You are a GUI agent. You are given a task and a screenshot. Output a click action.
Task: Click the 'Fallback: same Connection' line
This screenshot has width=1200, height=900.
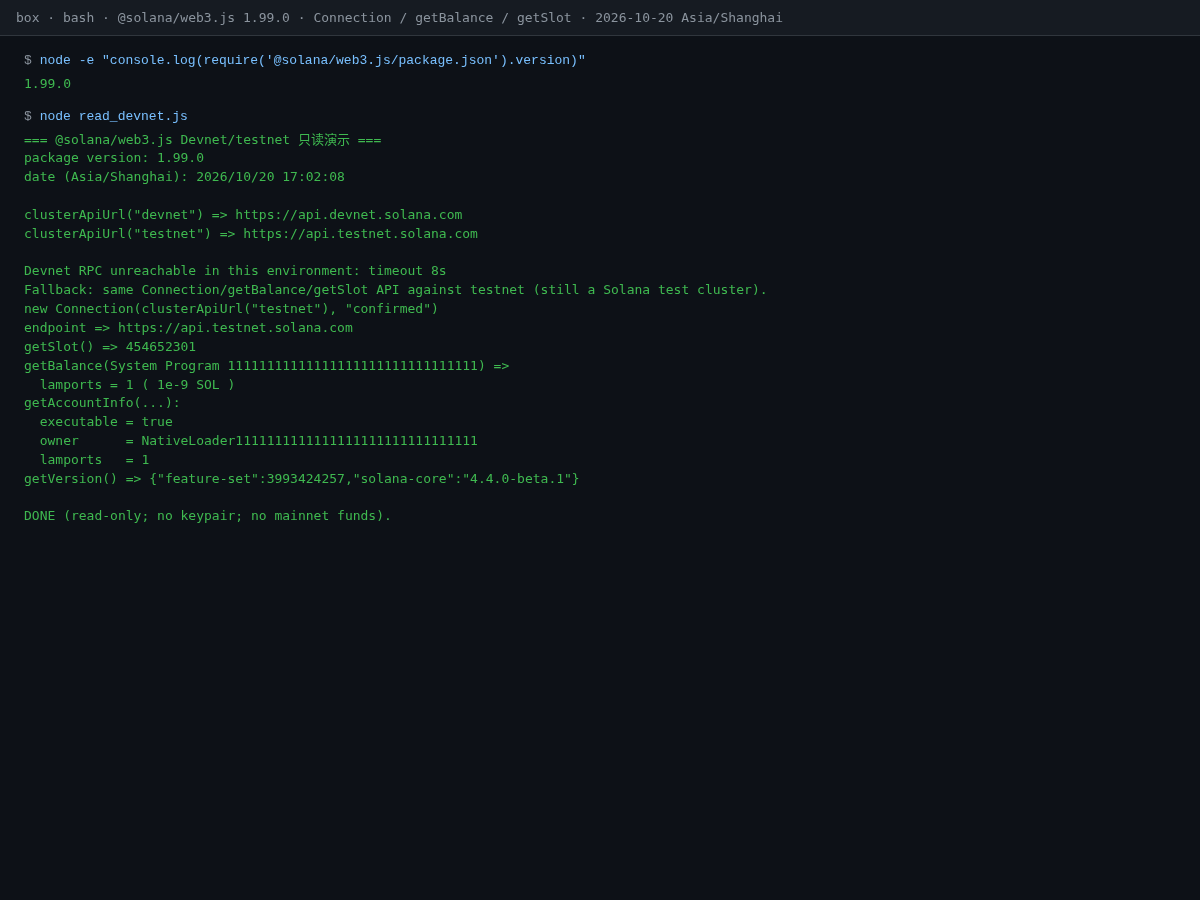pyautogui.click(x=396, y=290)
